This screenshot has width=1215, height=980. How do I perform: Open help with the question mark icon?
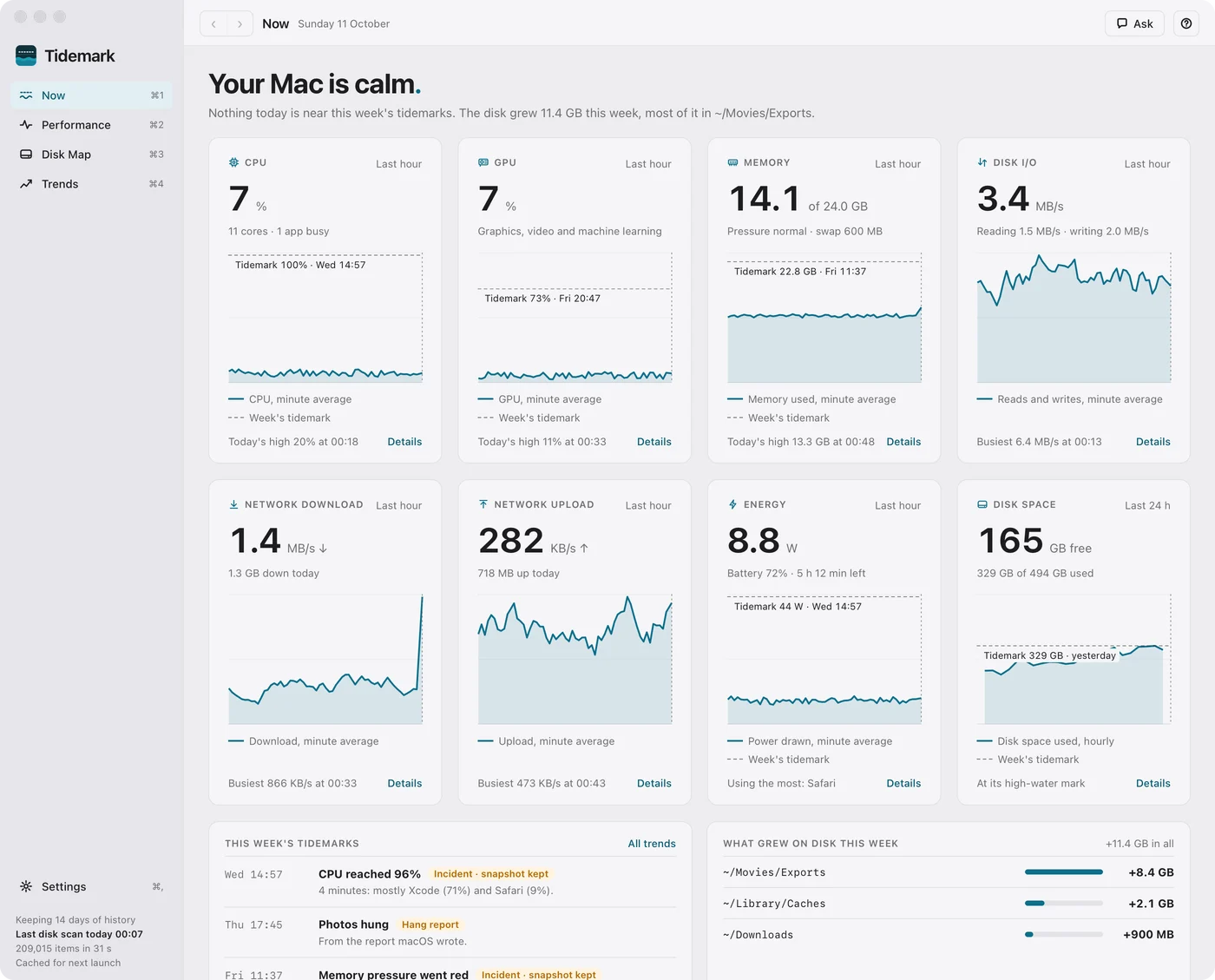point(1186,23)
